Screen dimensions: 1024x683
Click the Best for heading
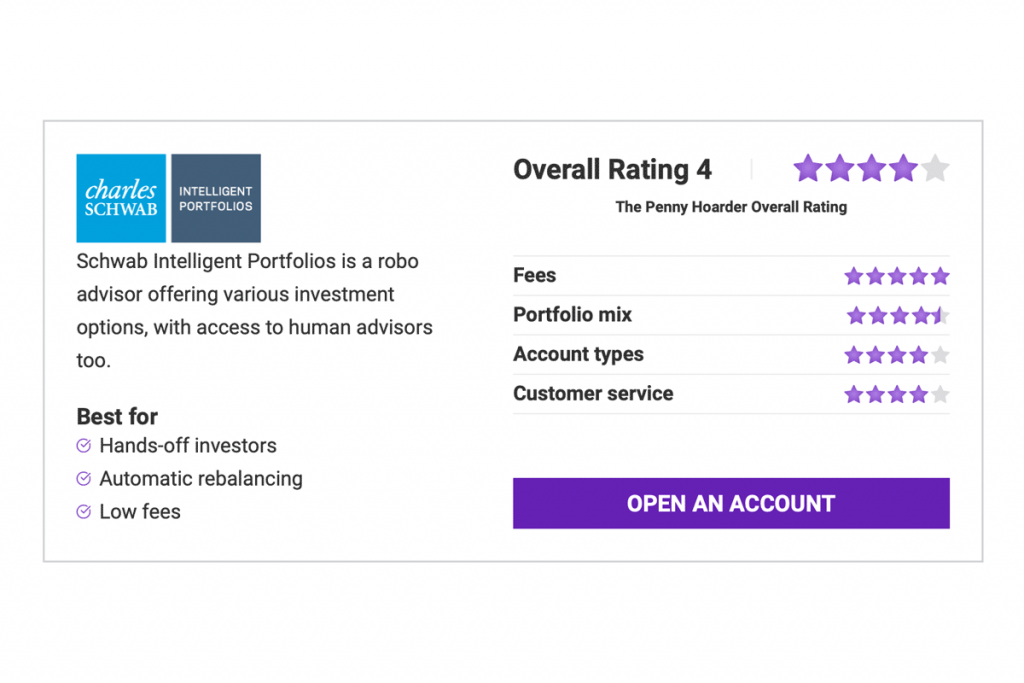click(117, 417)
